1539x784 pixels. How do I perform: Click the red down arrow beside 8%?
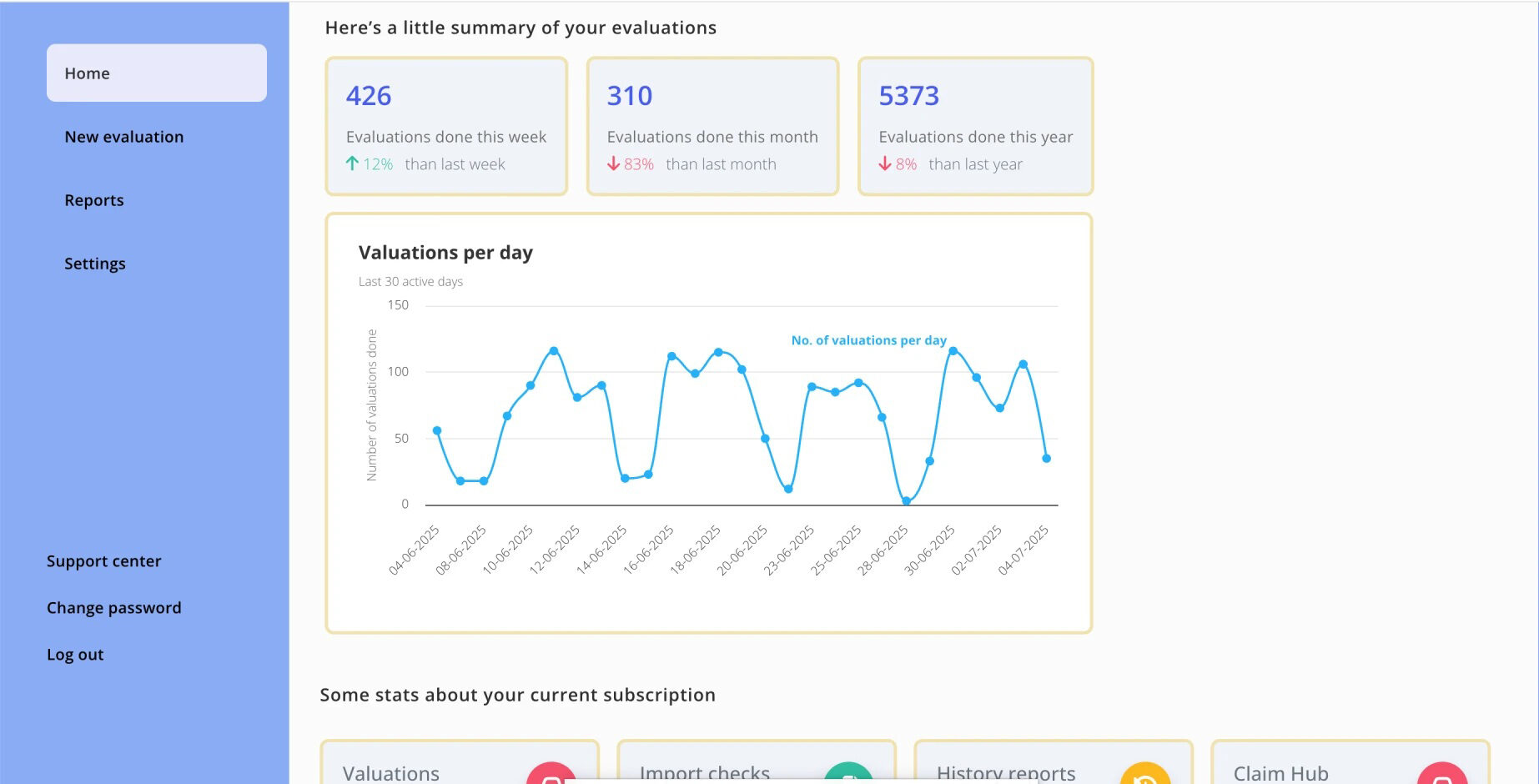point(885,164)
